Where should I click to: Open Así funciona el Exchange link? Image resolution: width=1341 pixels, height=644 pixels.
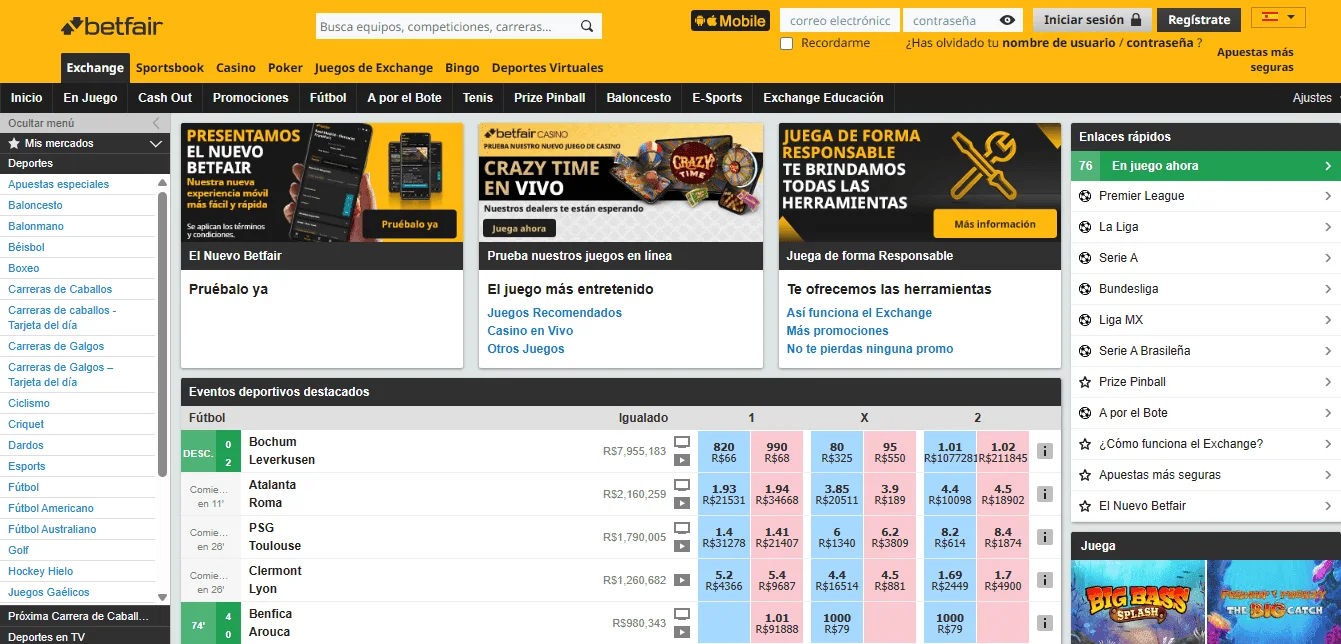tap(859, 313)
